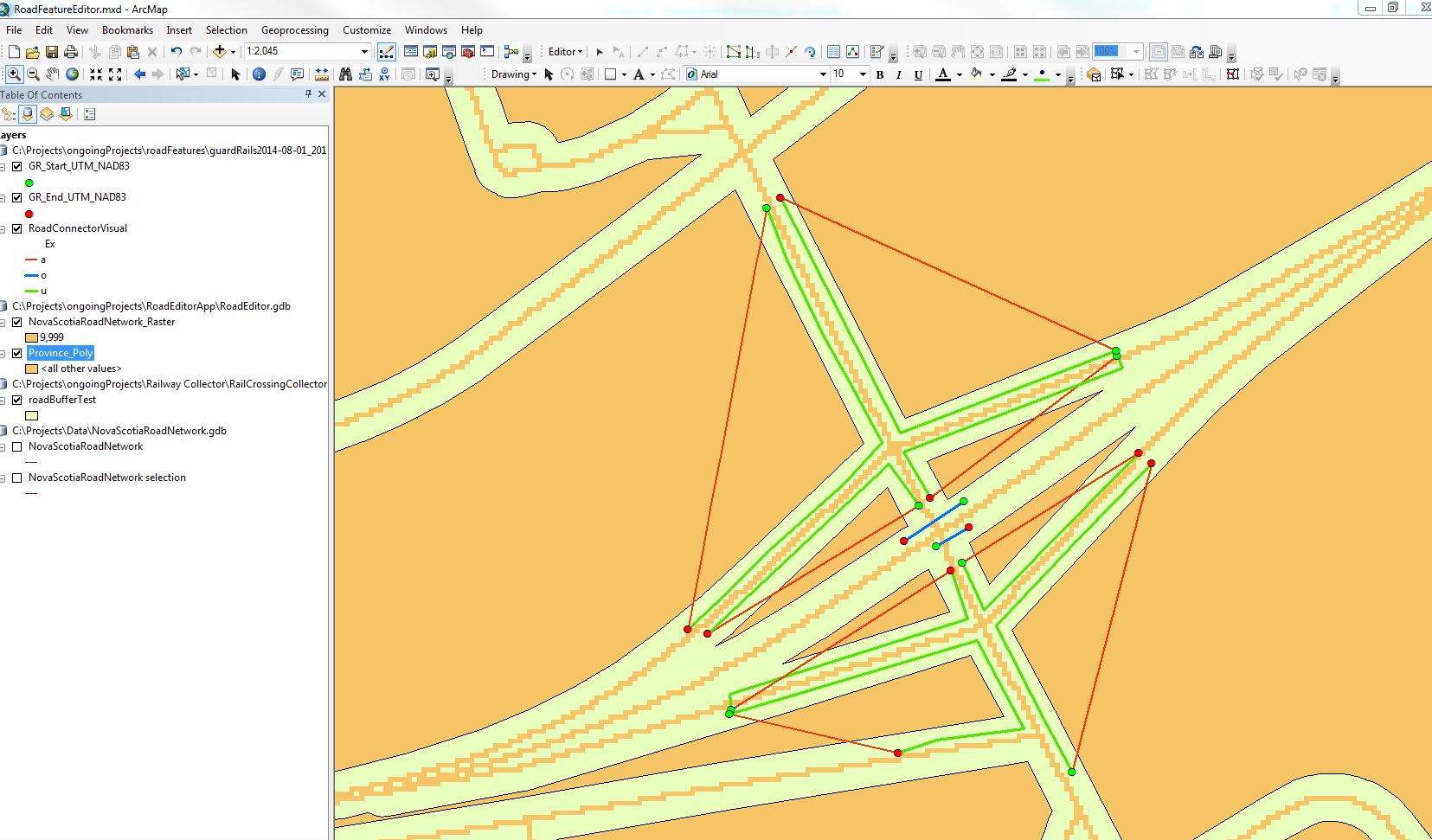Open the Bookmarks menu

pos(127,30)
